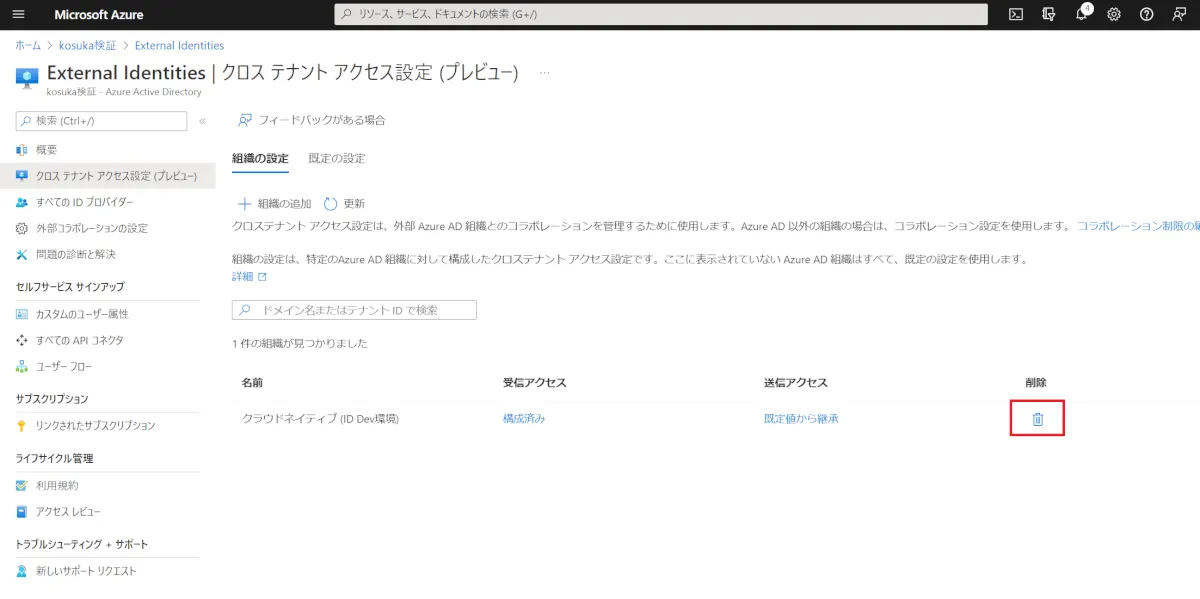Screen dimensions: 1200x599
Task: Click the 外部コラボレーションの設定 gear icon
Action: coord(22,228)
